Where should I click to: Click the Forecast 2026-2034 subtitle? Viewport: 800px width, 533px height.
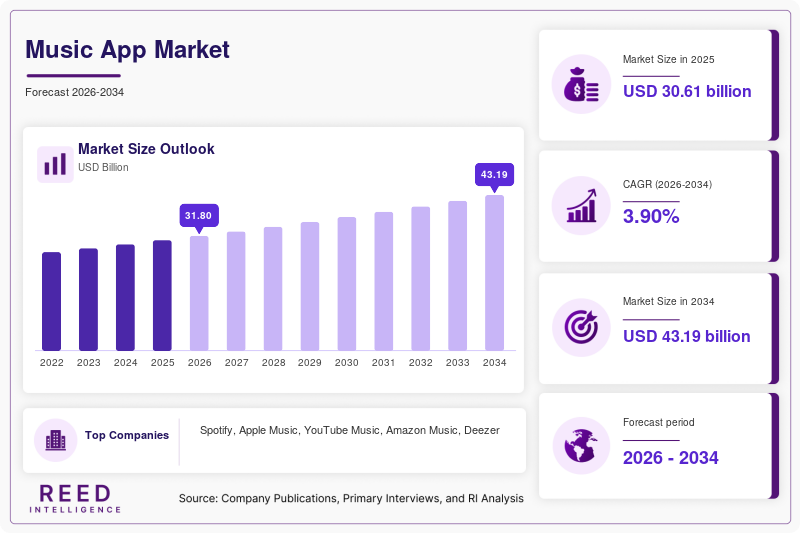click(74, 92)
